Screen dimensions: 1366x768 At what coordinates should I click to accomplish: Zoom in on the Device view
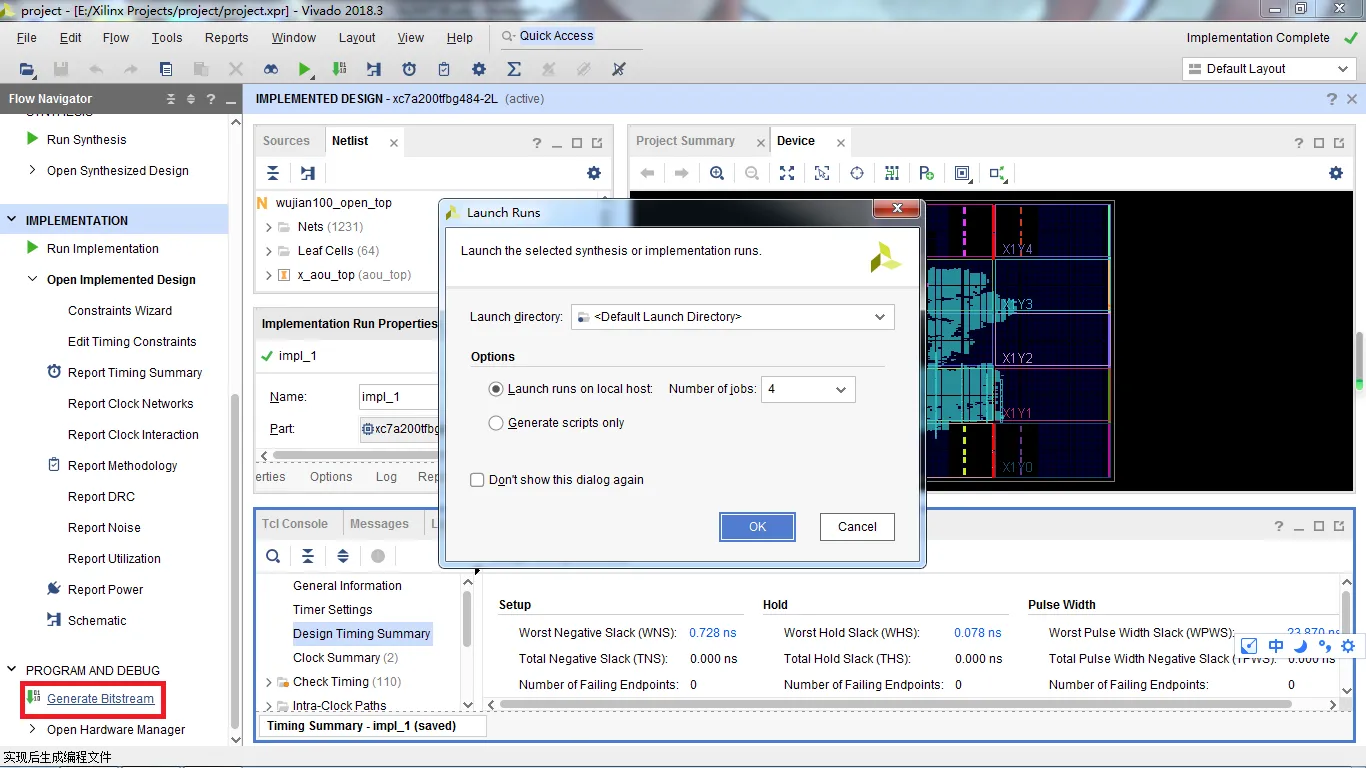pos(717,173)
